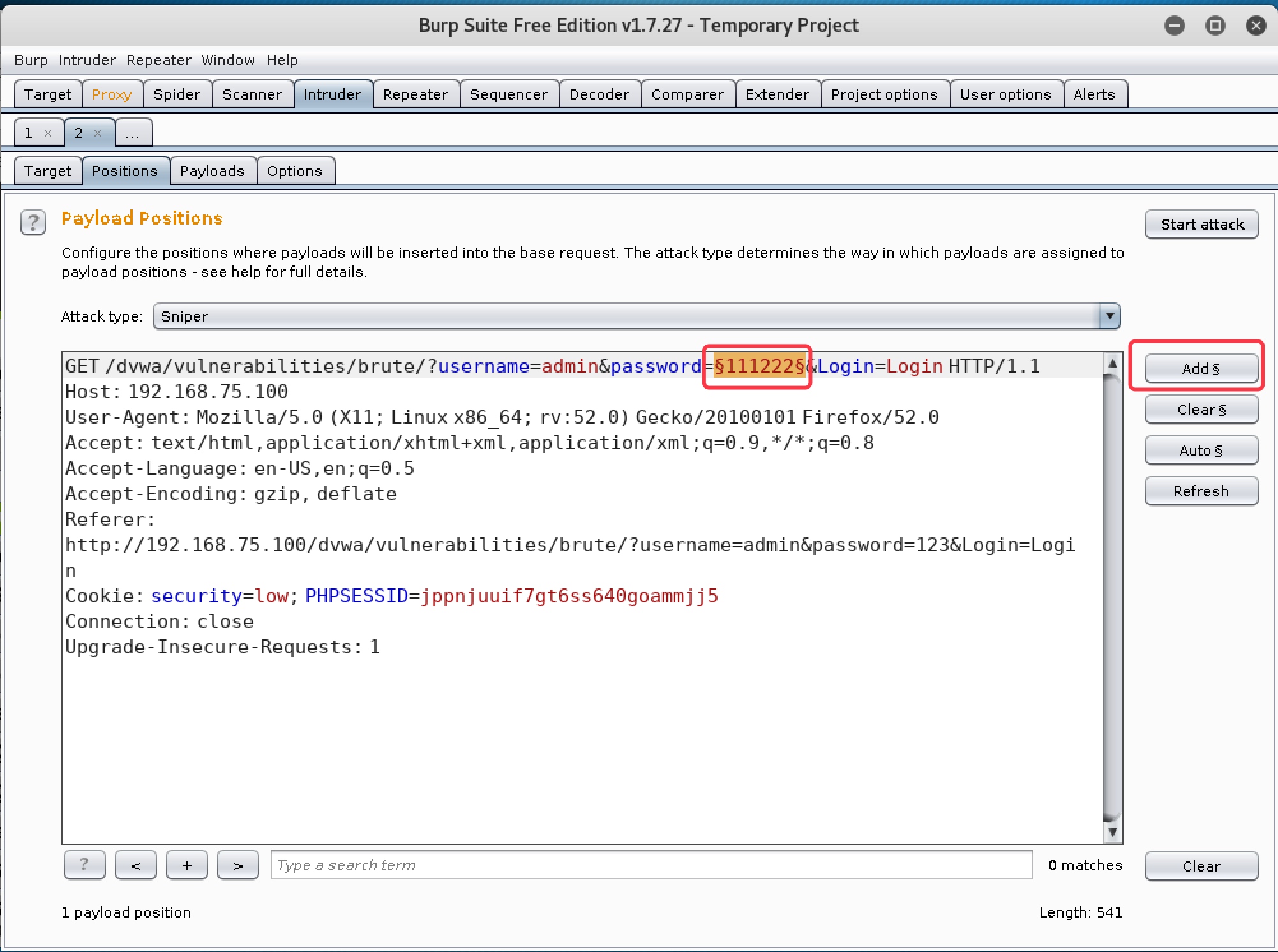1278x952 pixels.
Task: Close Intruder attack tab 1
Action: [48, 133]
